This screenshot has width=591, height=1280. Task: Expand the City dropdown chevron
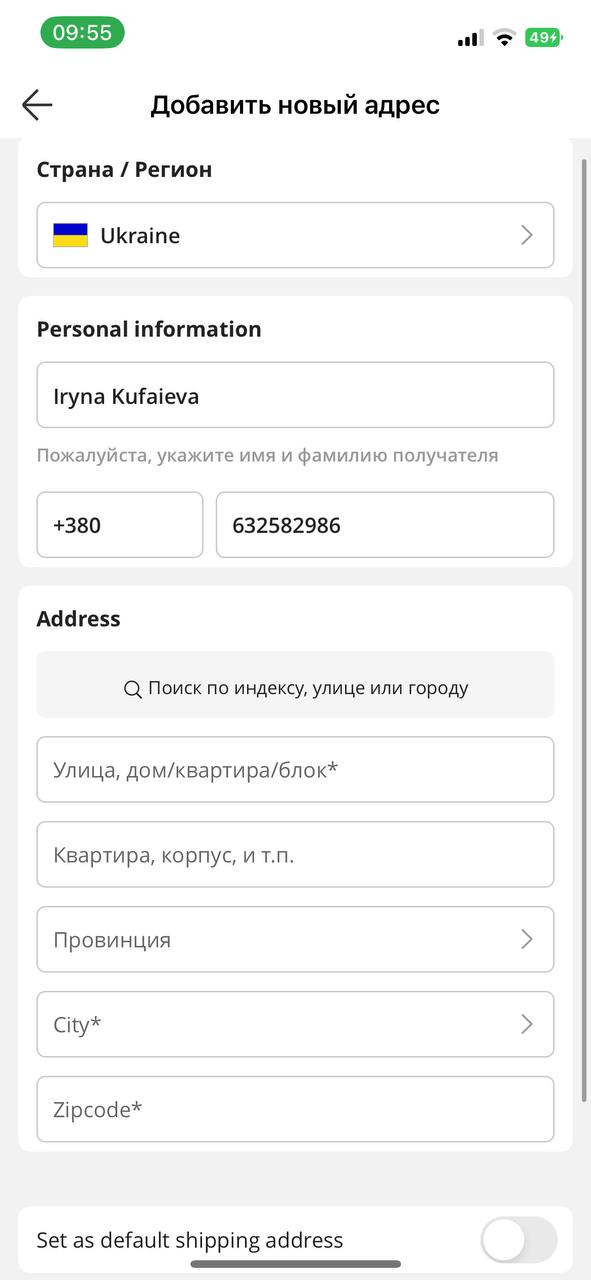tap(527, 1025)
